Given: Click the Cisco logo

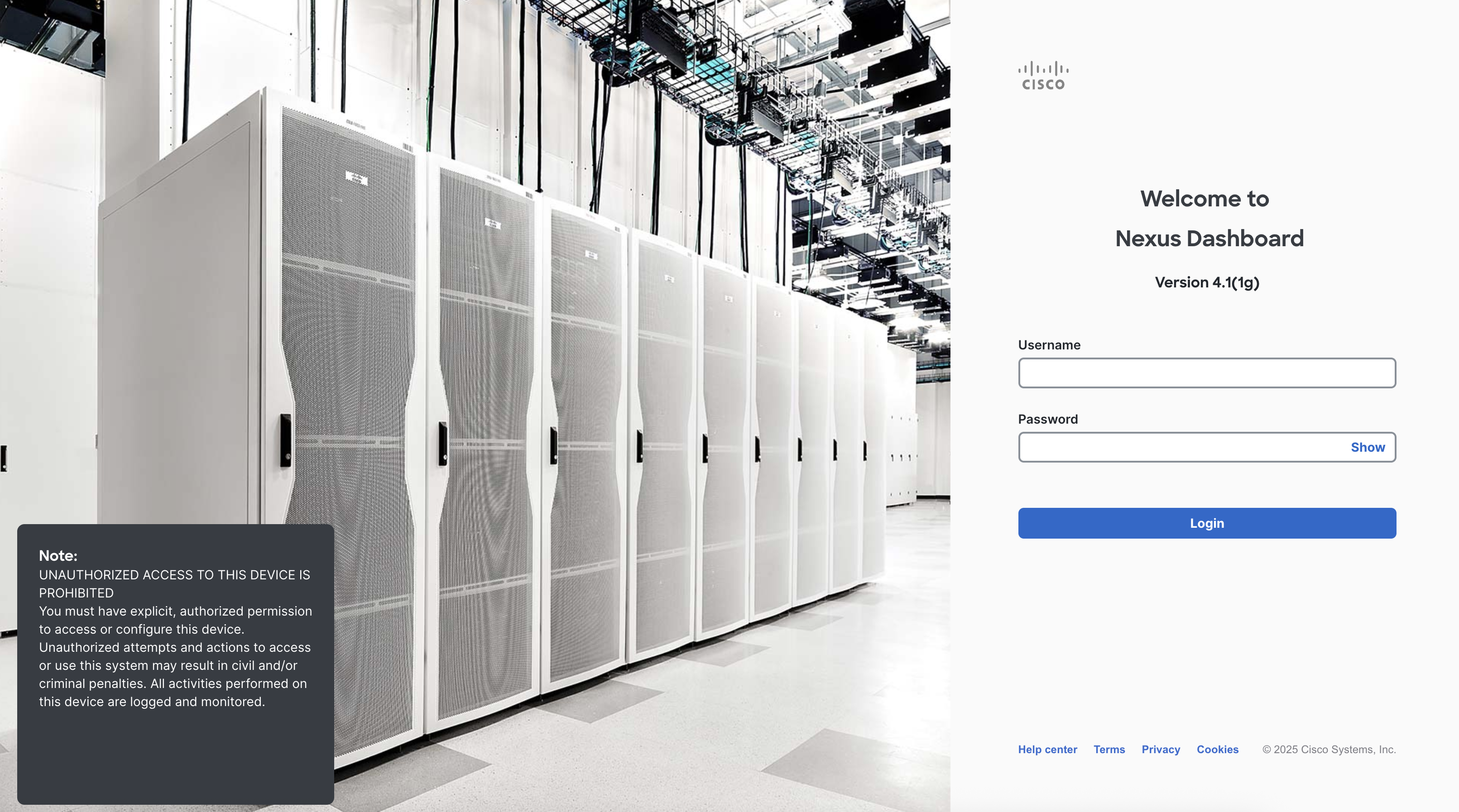Looking at the screenshot, I should [1043, 76].
